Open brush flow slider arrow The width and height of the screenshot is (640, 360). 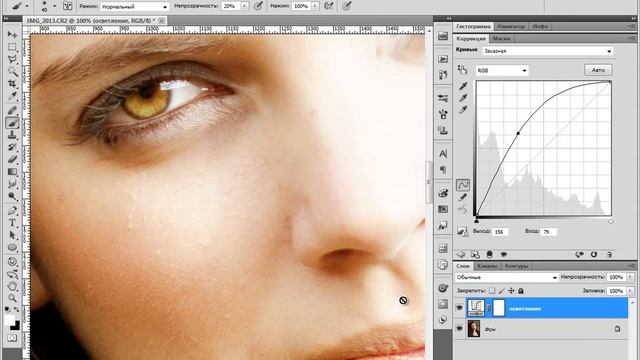pos(315,6)
